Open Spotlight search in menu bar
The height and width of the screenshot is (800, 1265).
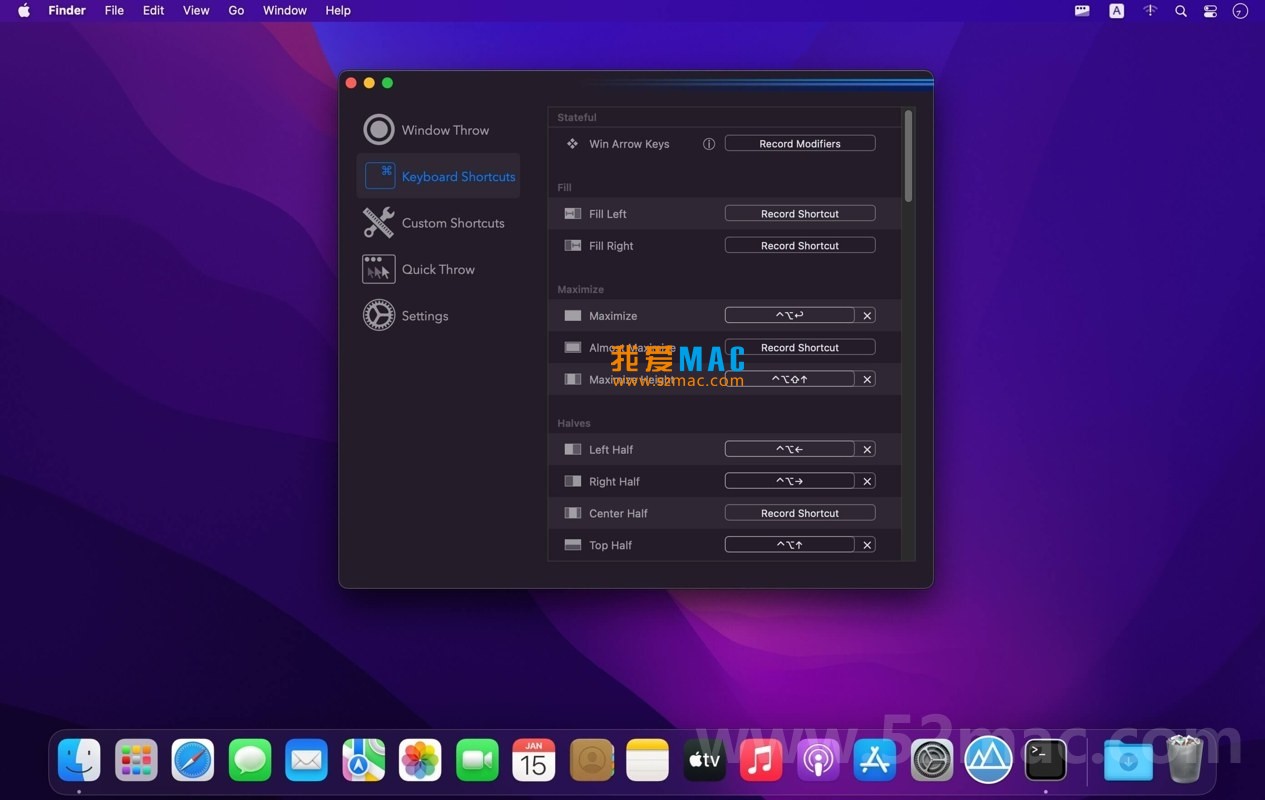coord(1181,11)
